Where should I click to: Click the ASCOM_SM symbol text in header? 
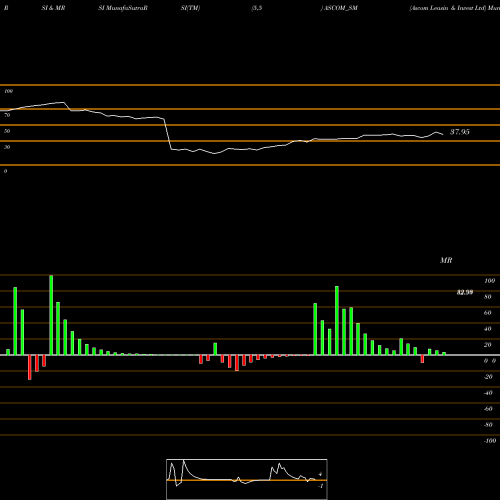click(341, 8)
